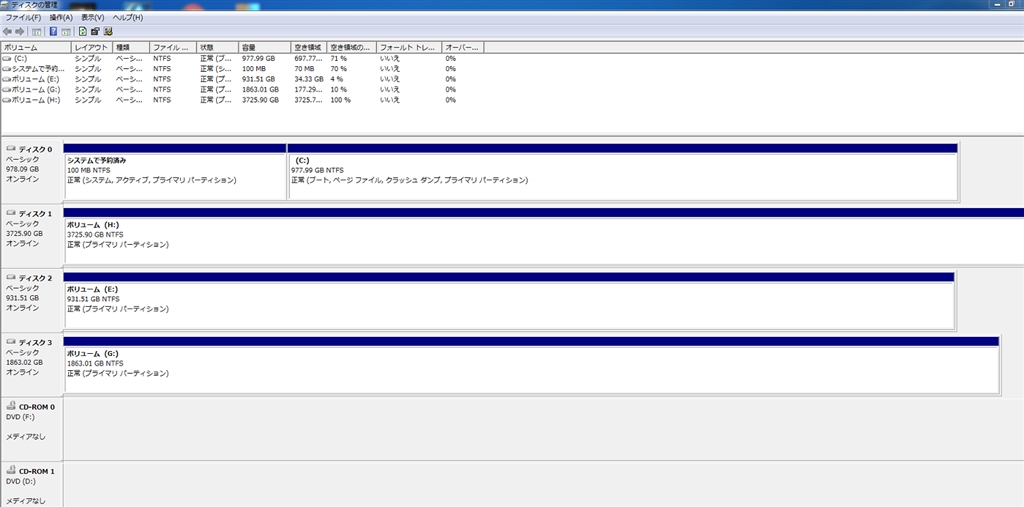Viewport: 1024px width, 507px height.
Task: Sort by the 容量 column header
Action: click(x=264, y=48)
